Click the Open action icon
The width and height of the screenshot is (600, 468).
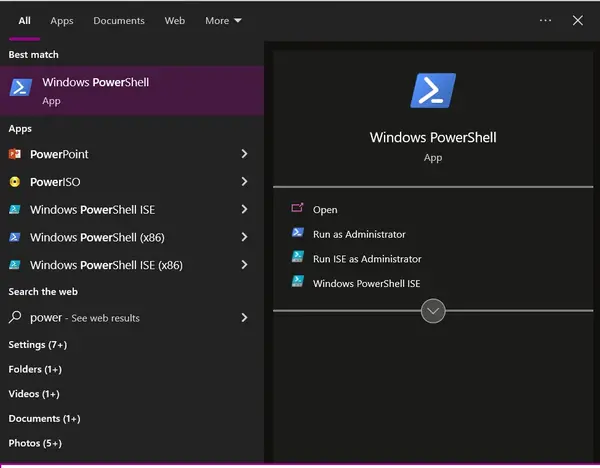pos(297,208)
